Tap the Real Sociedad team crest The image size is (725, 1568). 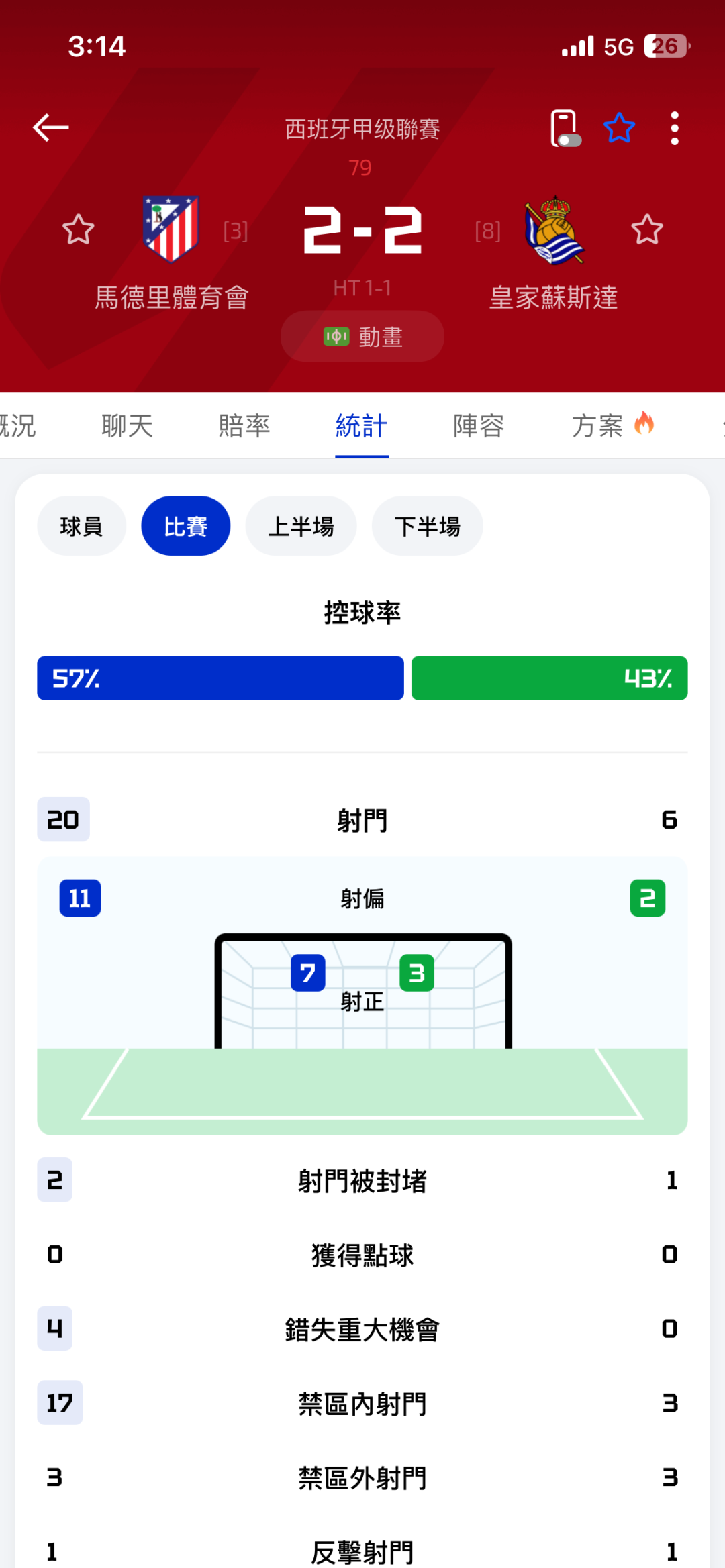click(x=554, y=229)
